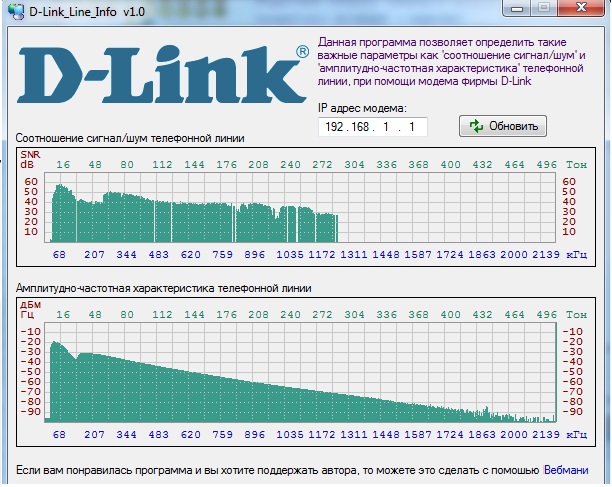Click the D-Link_Line_Info app icon in title bar
The height and width of the screenshot is (487, 612).
16,11
